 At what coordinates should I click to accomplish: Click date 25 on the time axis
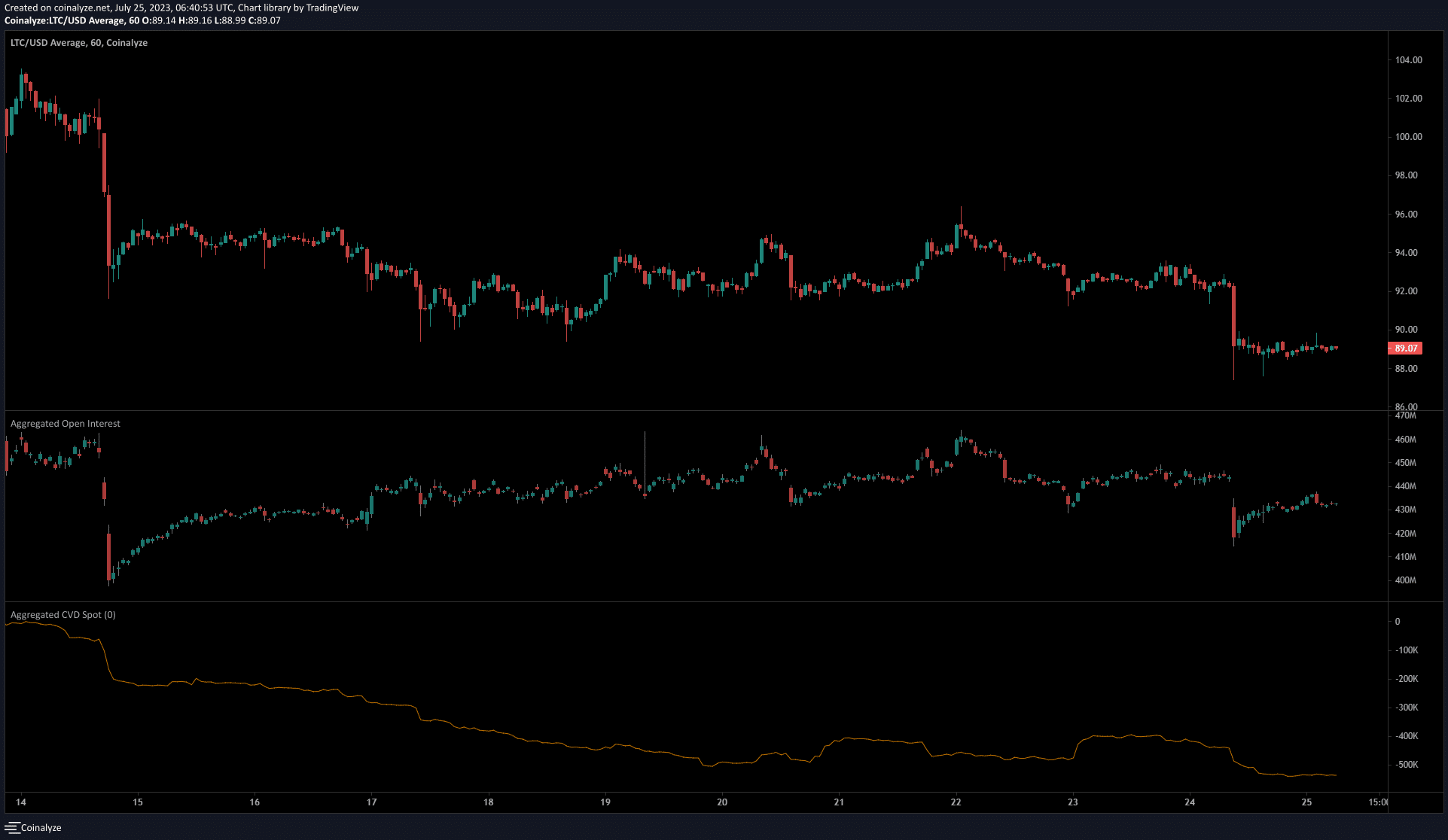point(1306,802)
